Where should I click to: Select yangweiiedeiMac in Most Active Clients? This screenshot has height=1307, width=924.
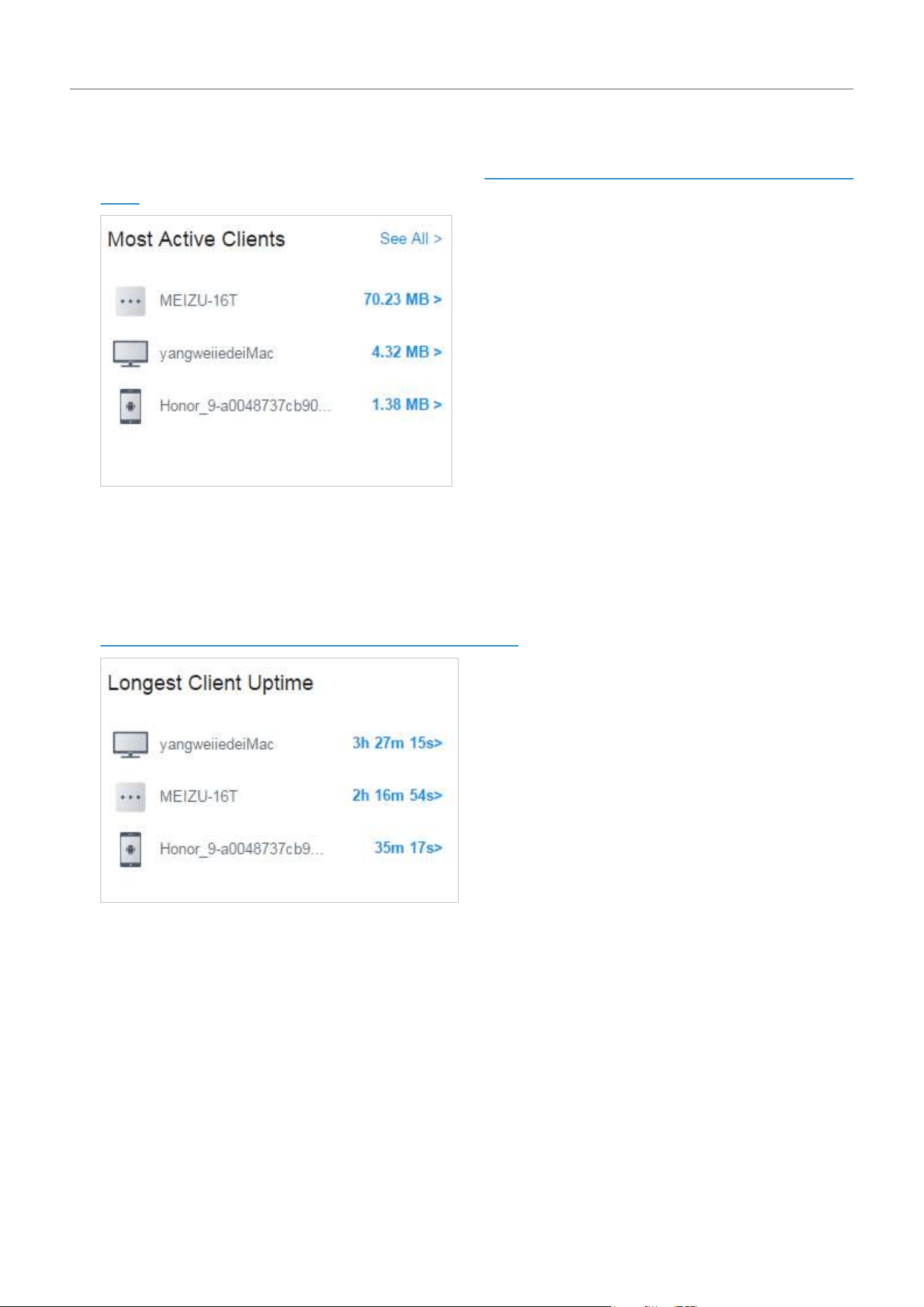(216, 353)
